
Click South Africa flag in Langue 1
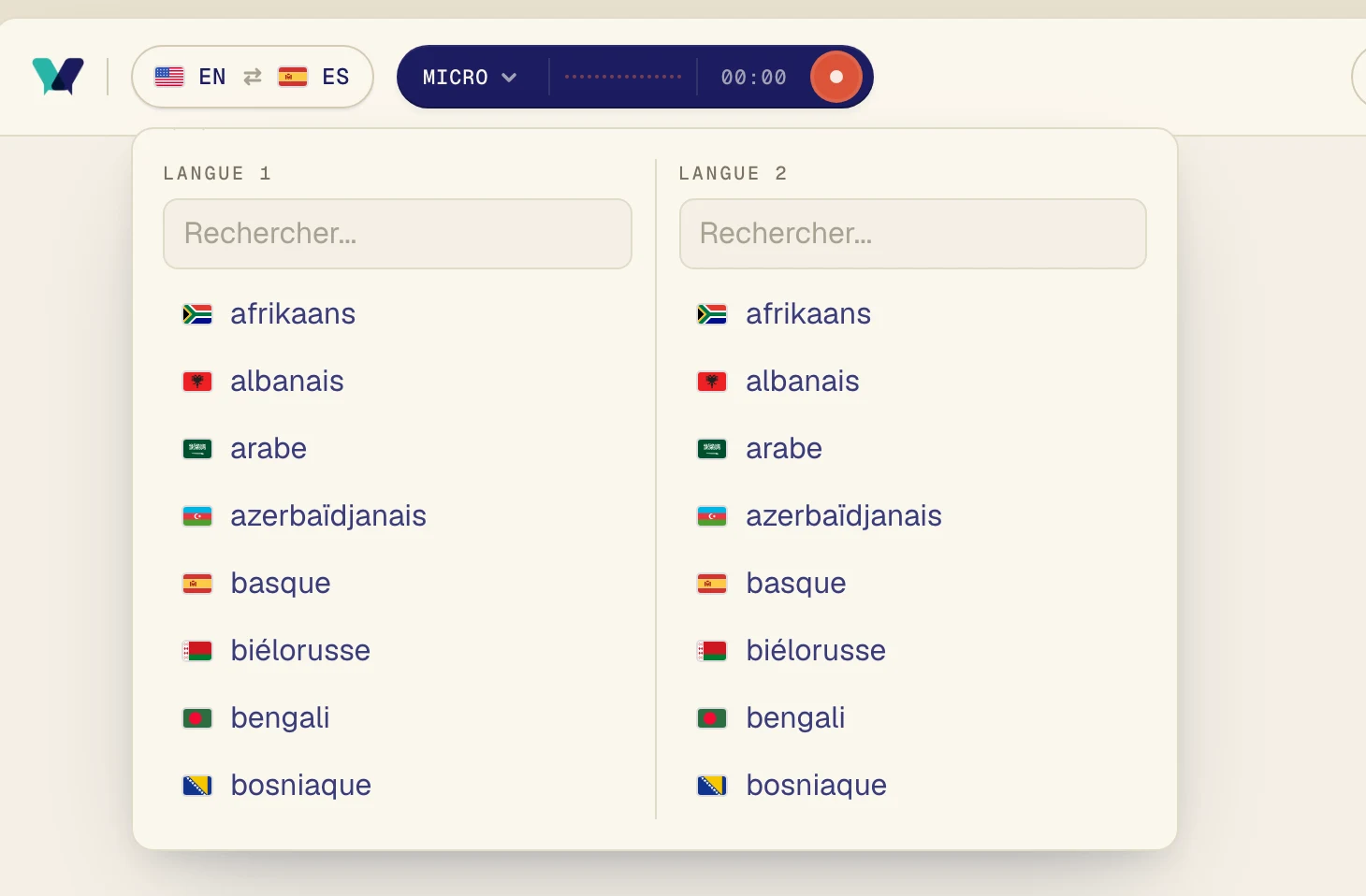coord(197,314)
